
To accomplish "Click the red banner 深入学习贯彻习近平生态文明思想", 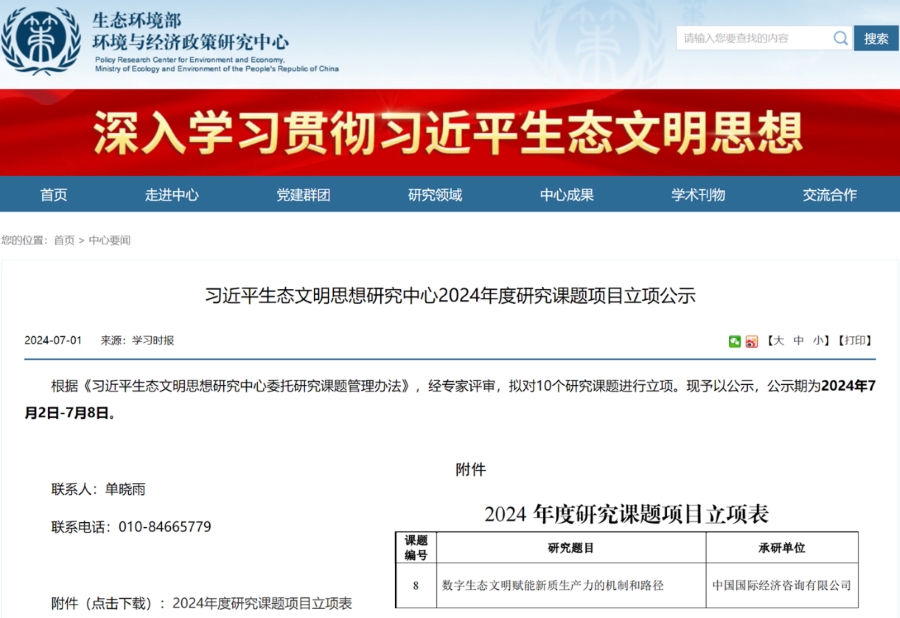I will click(450, 133).
